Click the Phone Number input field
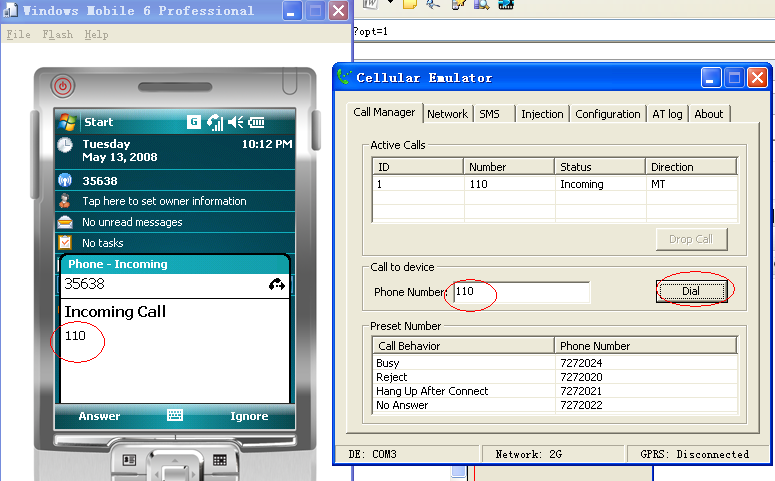 pos(521,292)
